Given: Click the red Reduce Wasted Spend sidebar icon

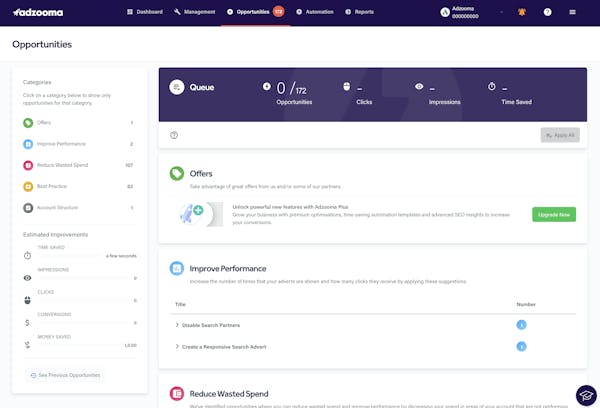Looking at the screenshot, I should click(28, 165).
